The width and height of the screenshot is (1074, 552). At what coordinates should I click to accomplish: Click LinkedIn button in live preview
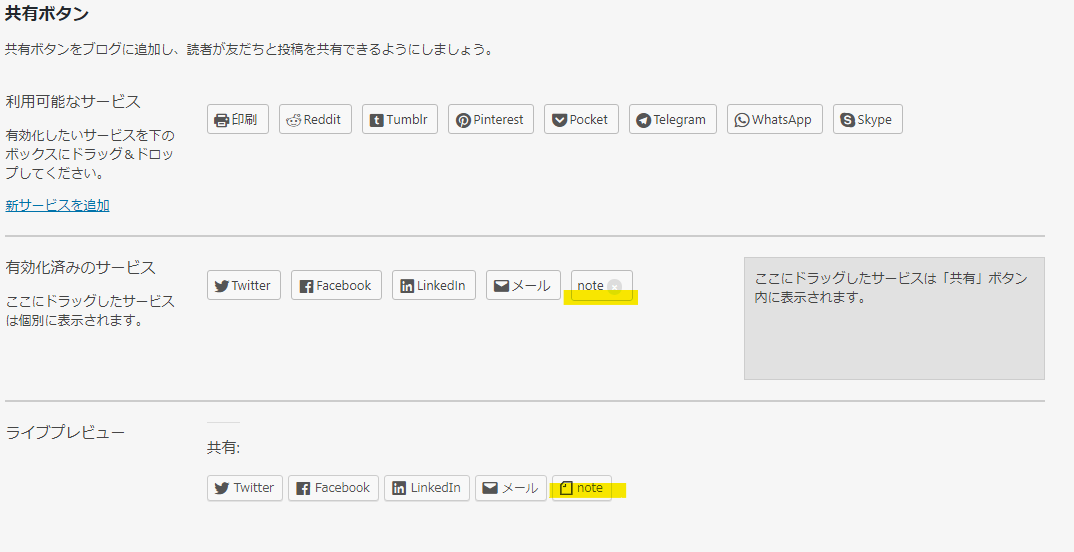tap(427, 488)
